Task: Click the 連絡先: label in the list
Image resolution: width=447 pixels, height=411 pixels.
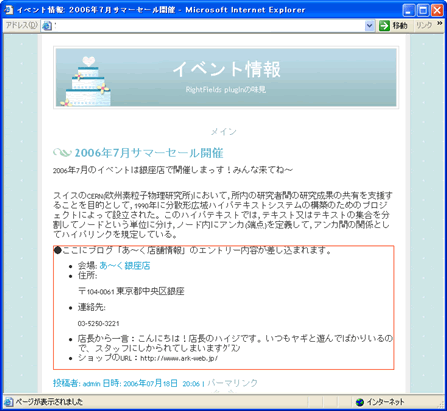Action: [x=92, y=307]
